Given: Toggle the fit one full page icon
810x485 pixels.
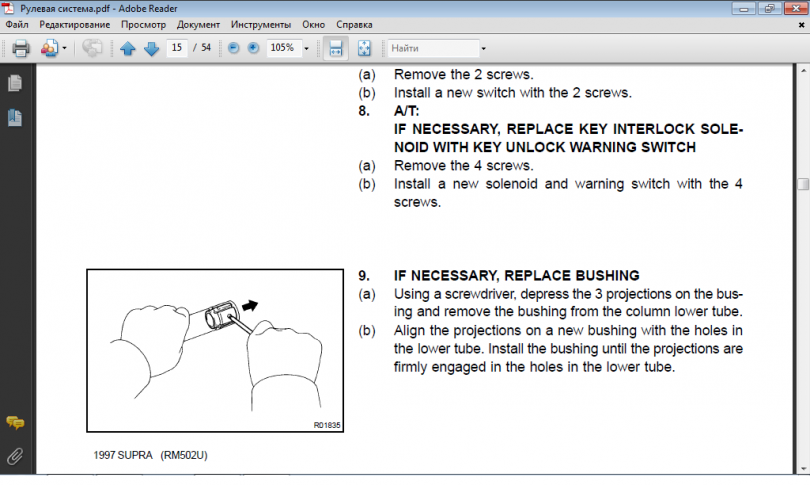Looking at the screenshot, I should [x=364, y=49].
